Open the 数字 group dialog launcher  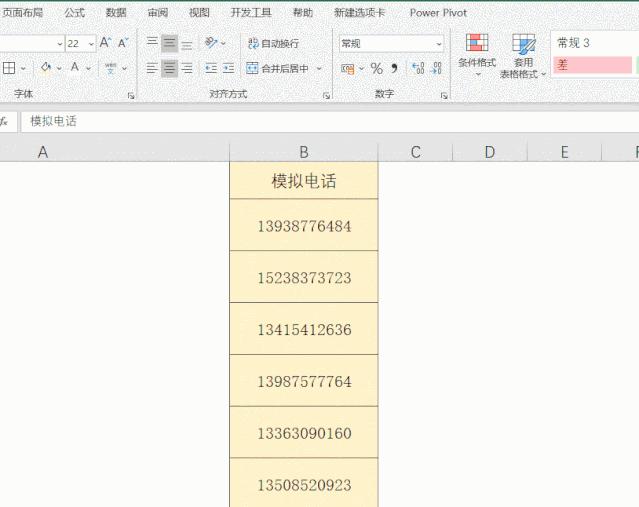(444, 96)
